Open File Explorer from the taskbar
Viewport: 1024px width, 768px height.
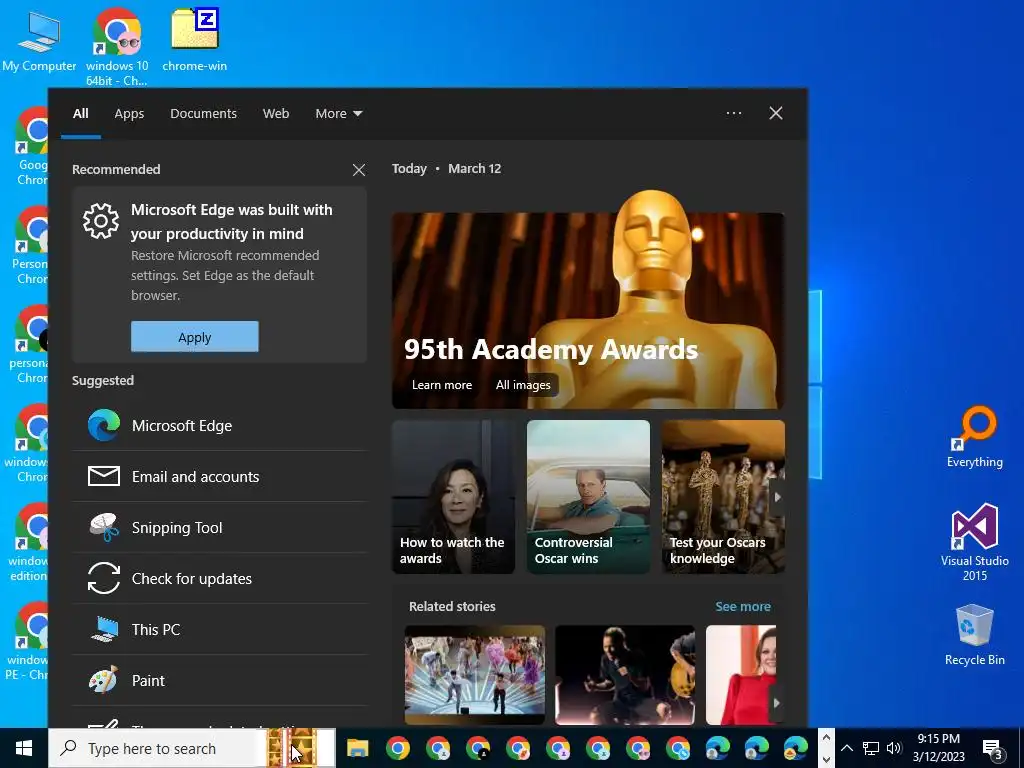point(357,748)
